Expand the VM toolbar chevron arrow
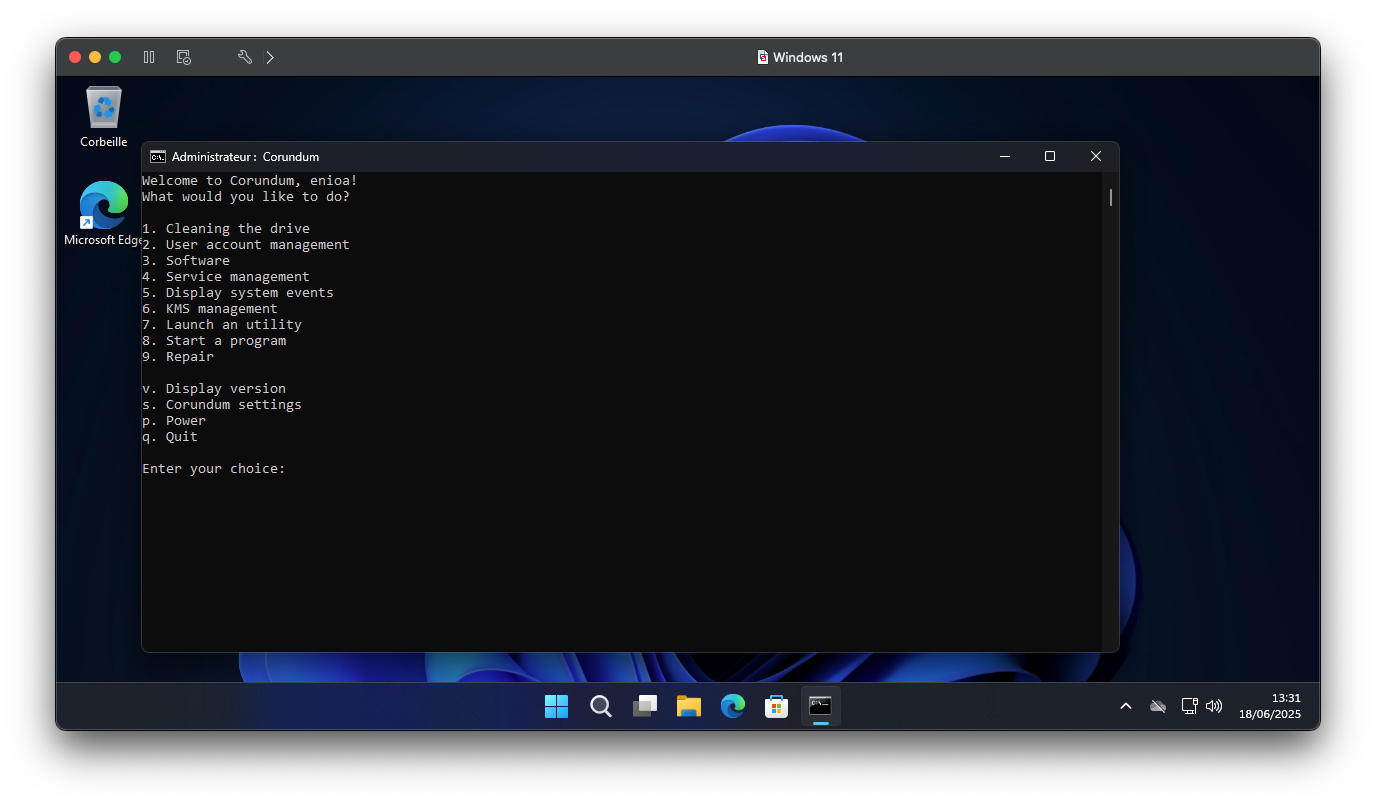The height and width of the screenshot is (804, 1376). [270, 57]
